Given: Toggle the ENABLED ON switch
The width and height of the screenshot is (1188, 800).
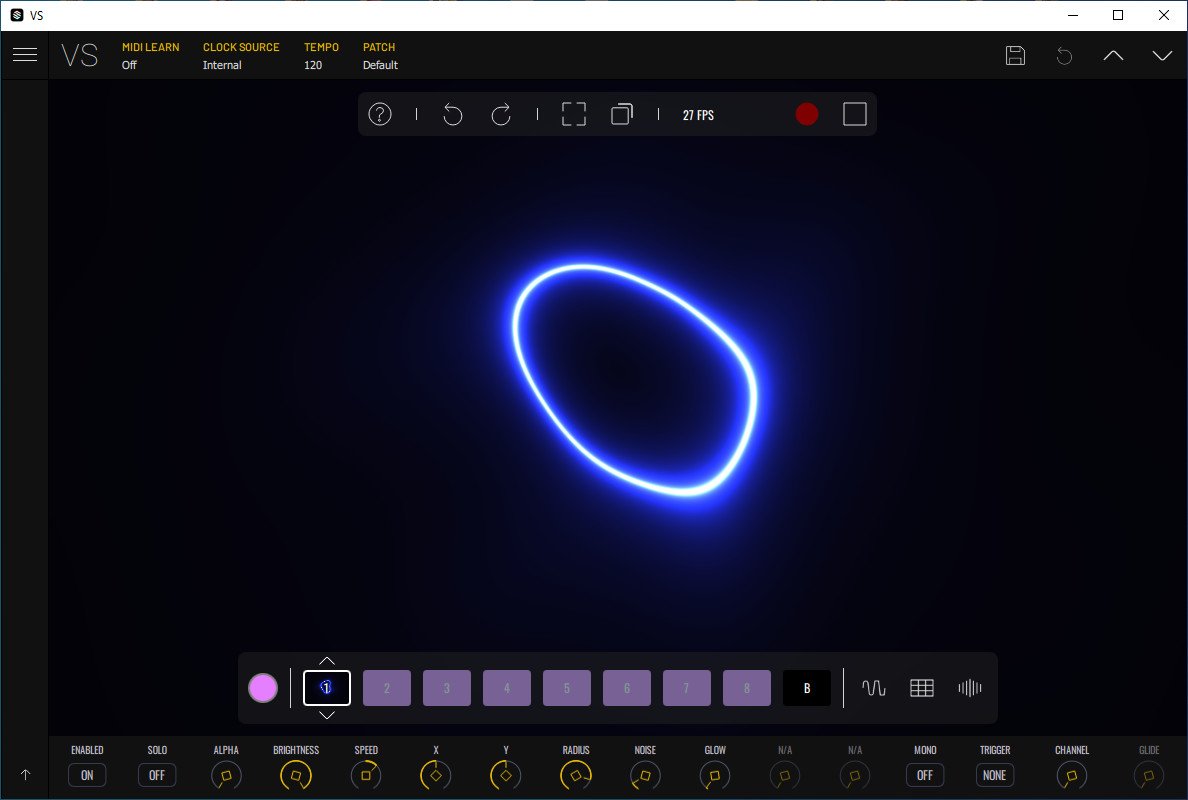Looking at the screenshot, I should coord(87,775).
